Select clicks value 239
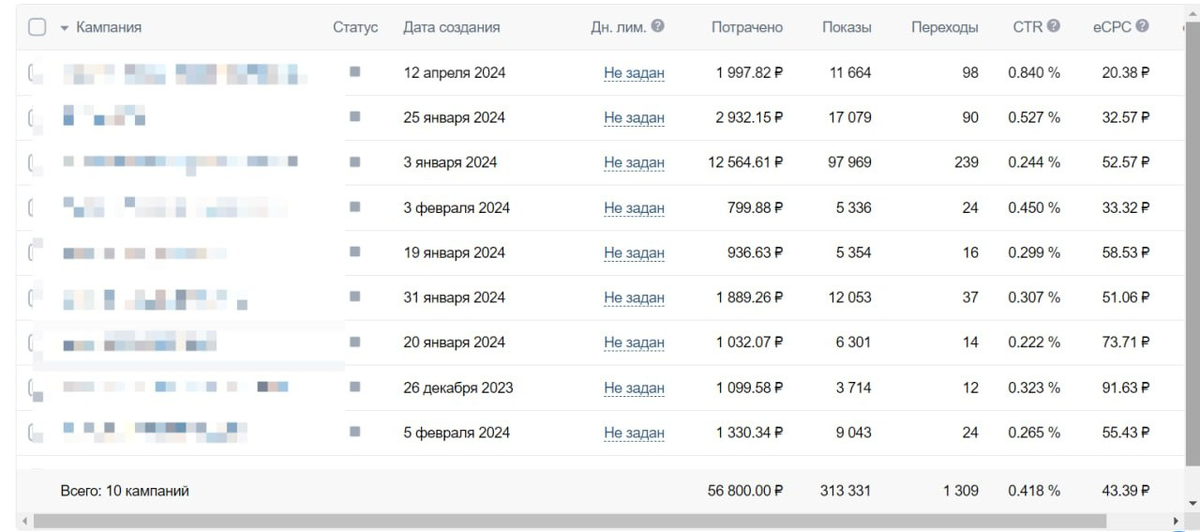The width and height of the screenshot is (1200, 532). pos(966,163)
